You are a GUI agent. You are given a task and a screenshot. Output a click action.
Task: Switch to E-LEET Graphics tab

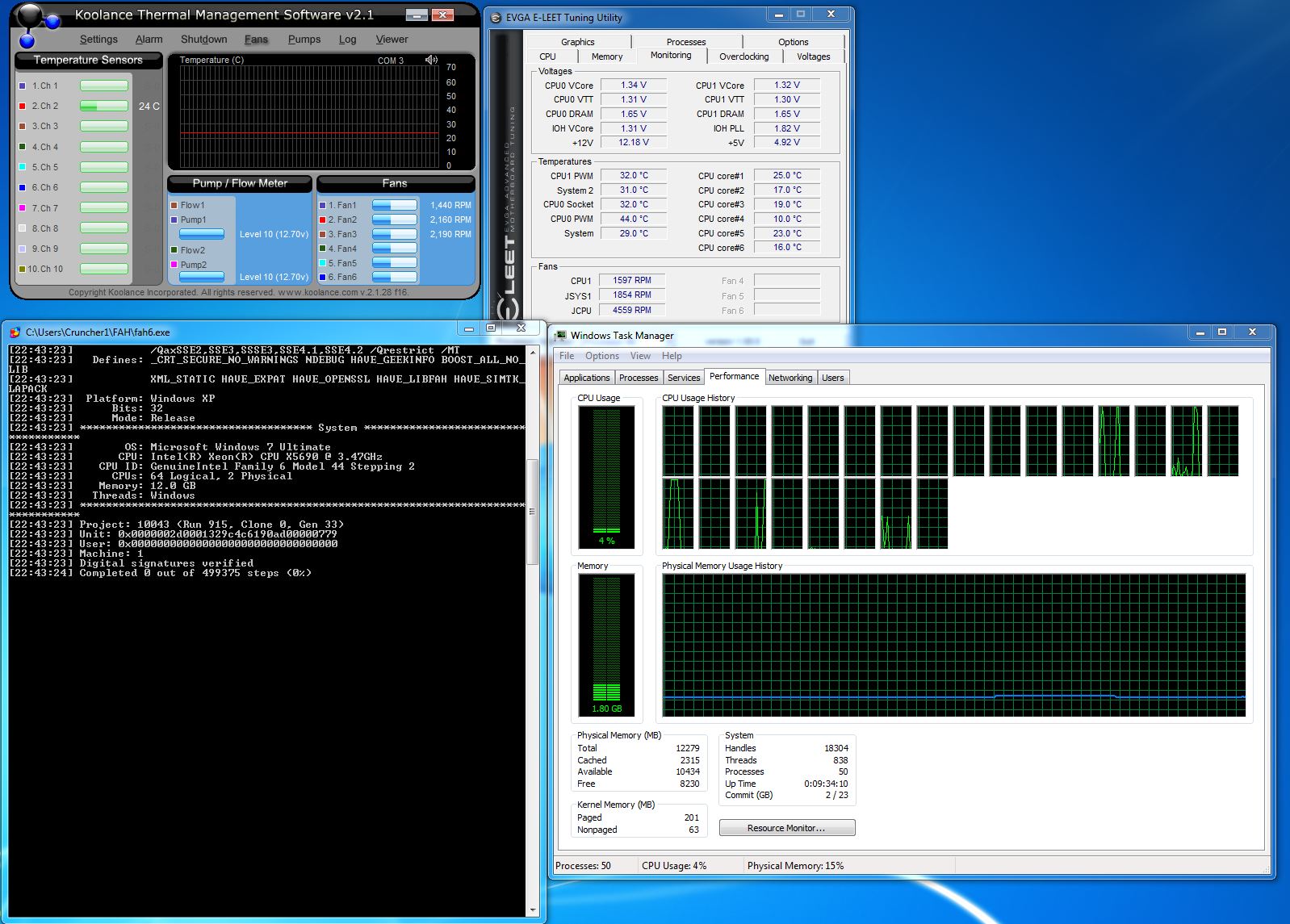pos(578,42)
